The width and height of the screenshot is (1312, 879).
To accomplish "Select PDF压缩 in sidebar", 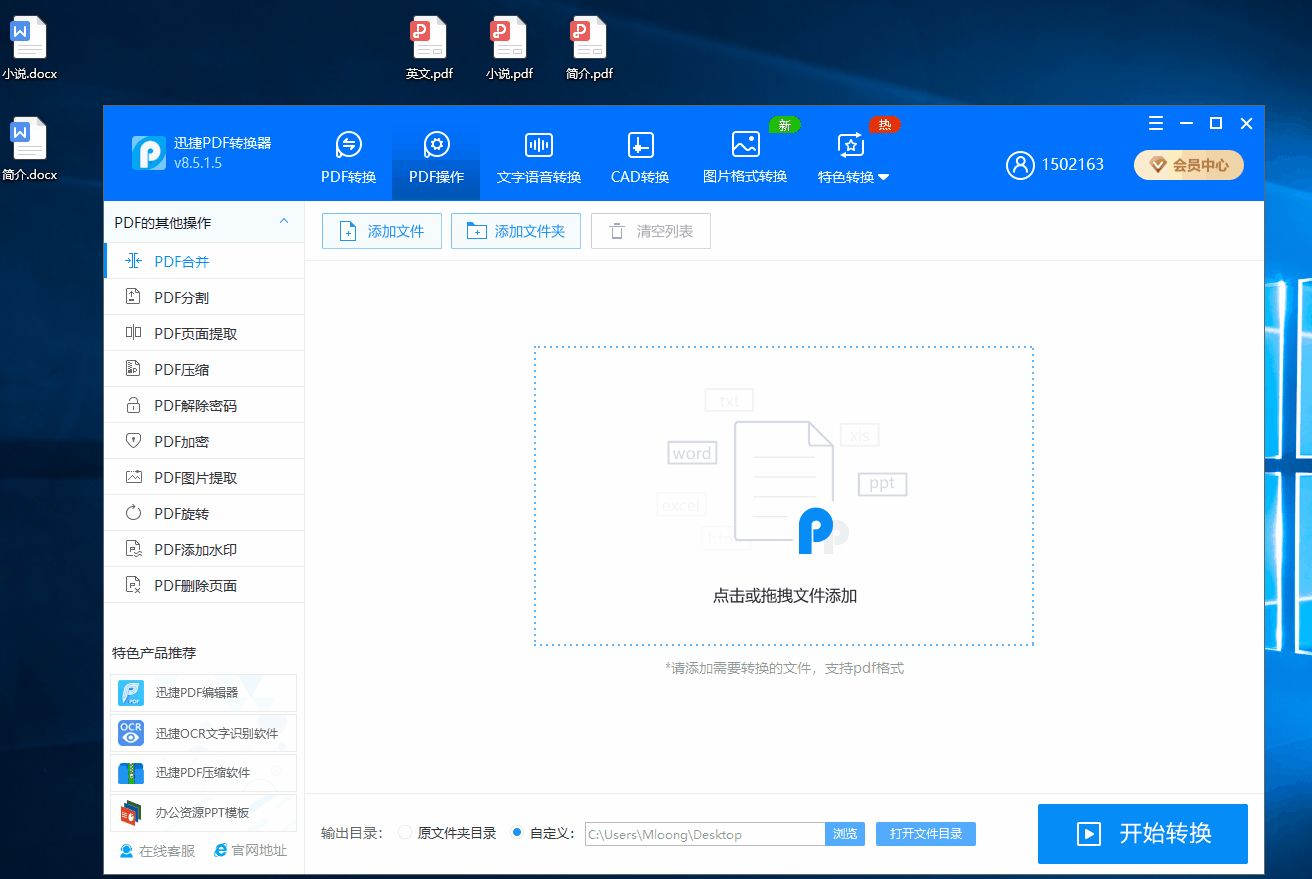I will [204, 369].
